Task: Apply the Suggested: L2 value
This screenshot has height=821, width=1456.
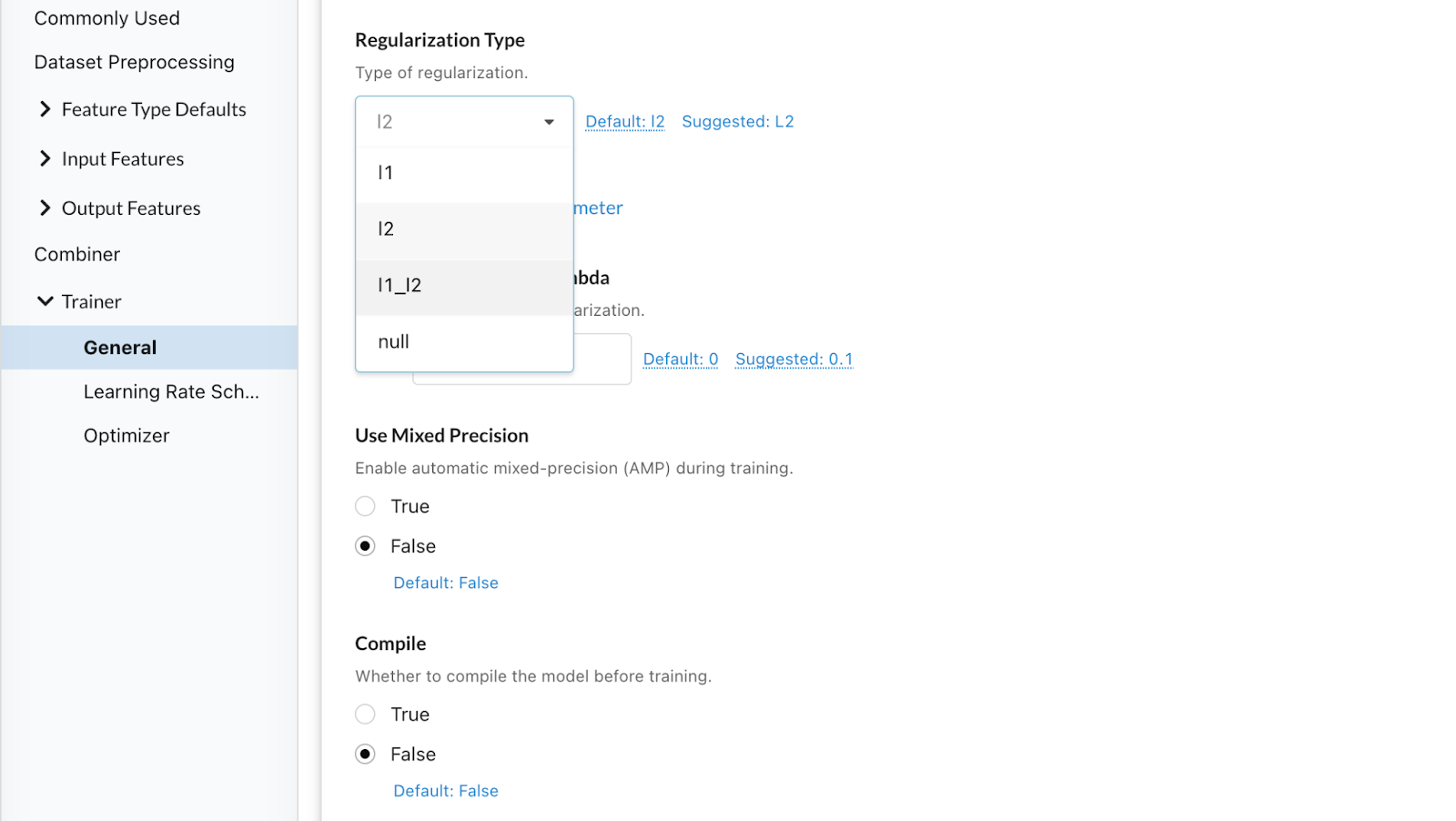Action: tap(737, 122)
